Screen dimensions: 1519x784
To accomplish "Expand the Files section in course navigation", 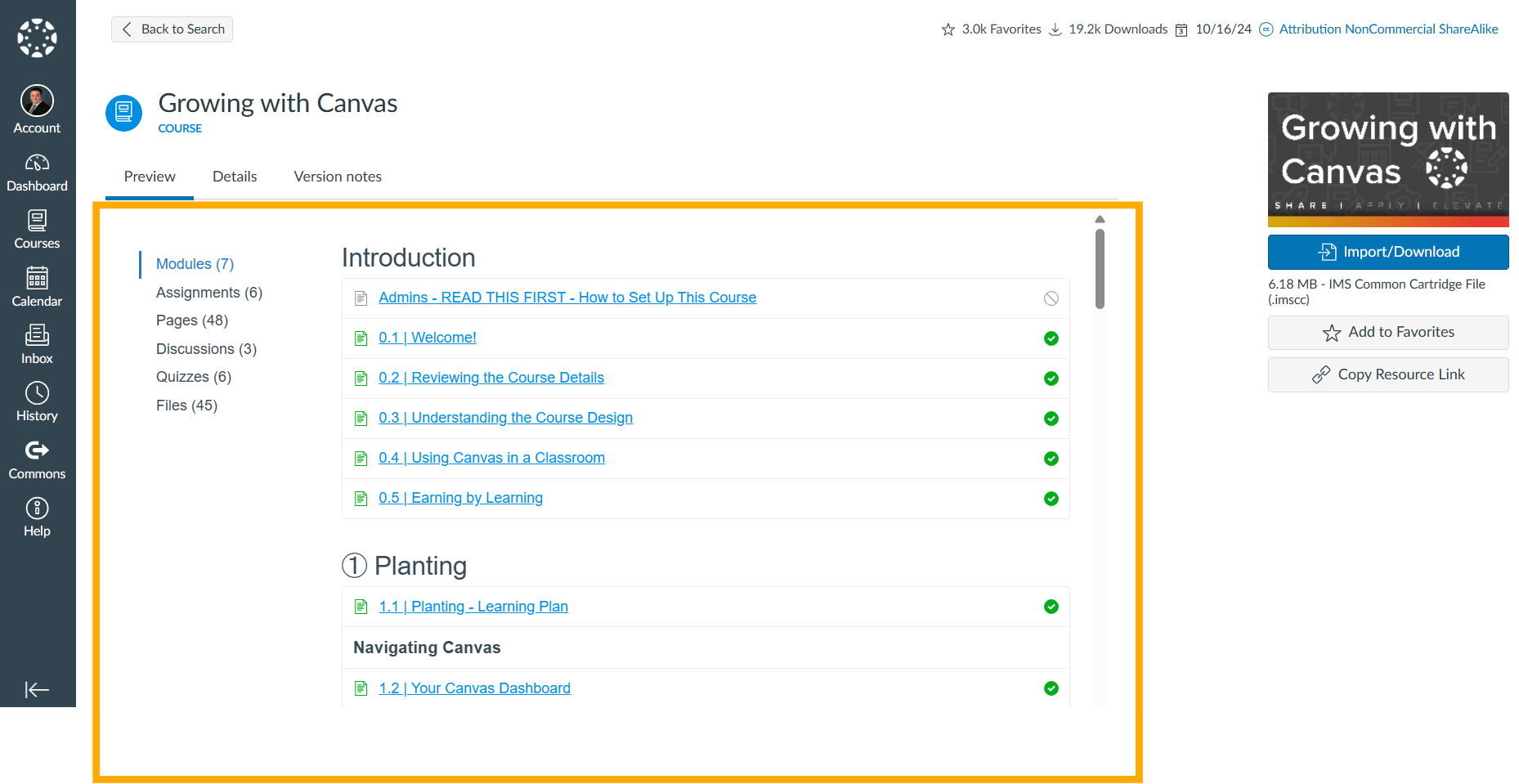I will pyautogui.click(x=186, y=405).
